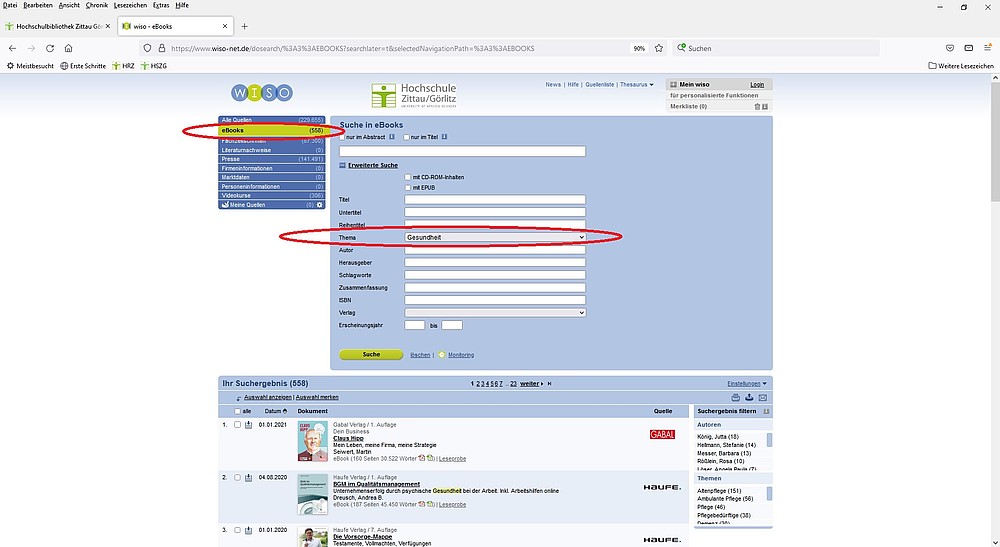
Task: Open the 'Claus Hipp' book title link
Action: pos(319,438)
